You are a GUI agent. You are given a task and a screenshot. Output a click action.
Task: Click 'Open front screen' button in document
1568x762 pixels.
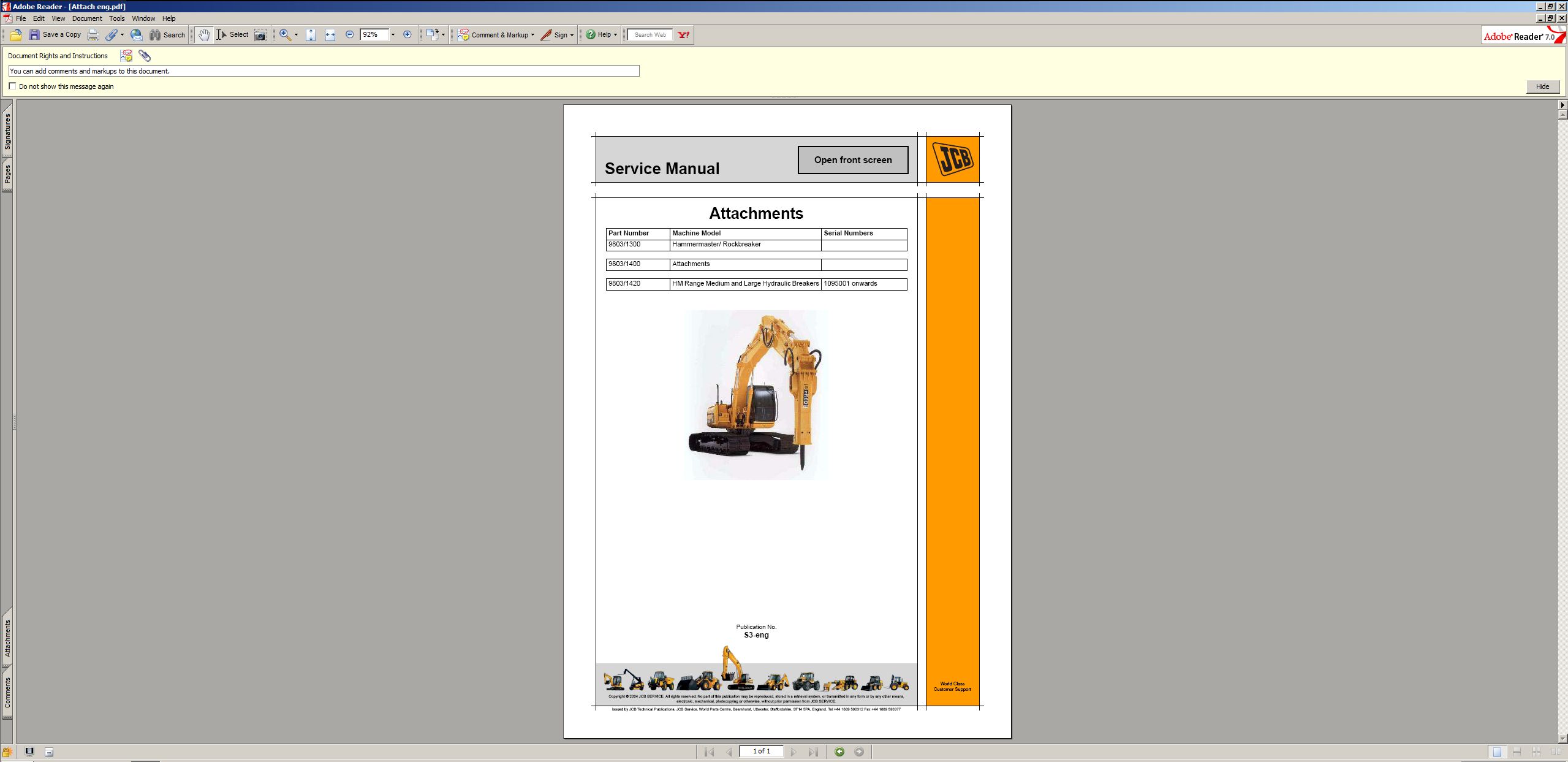(x=853, y=160)
